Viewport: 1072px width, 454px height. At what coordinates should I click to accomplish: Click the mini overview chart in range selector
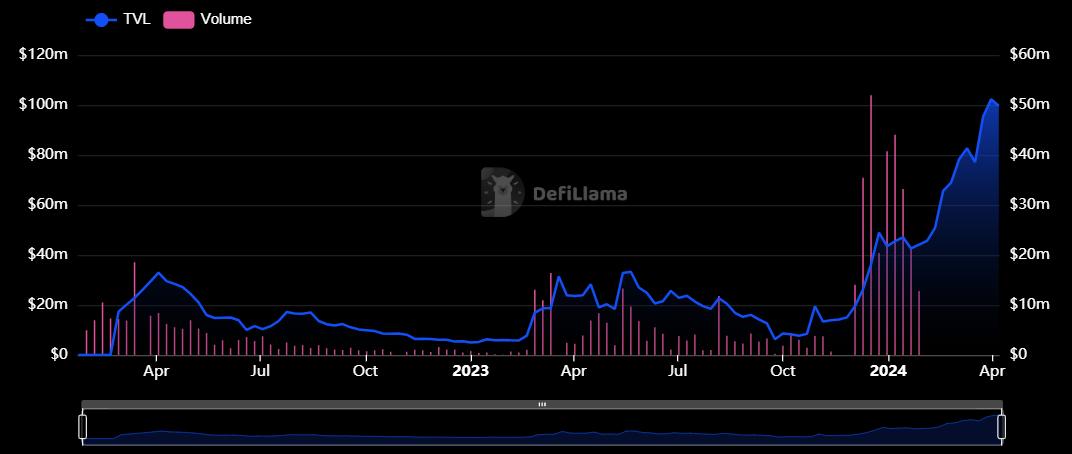tap(541, 426)
